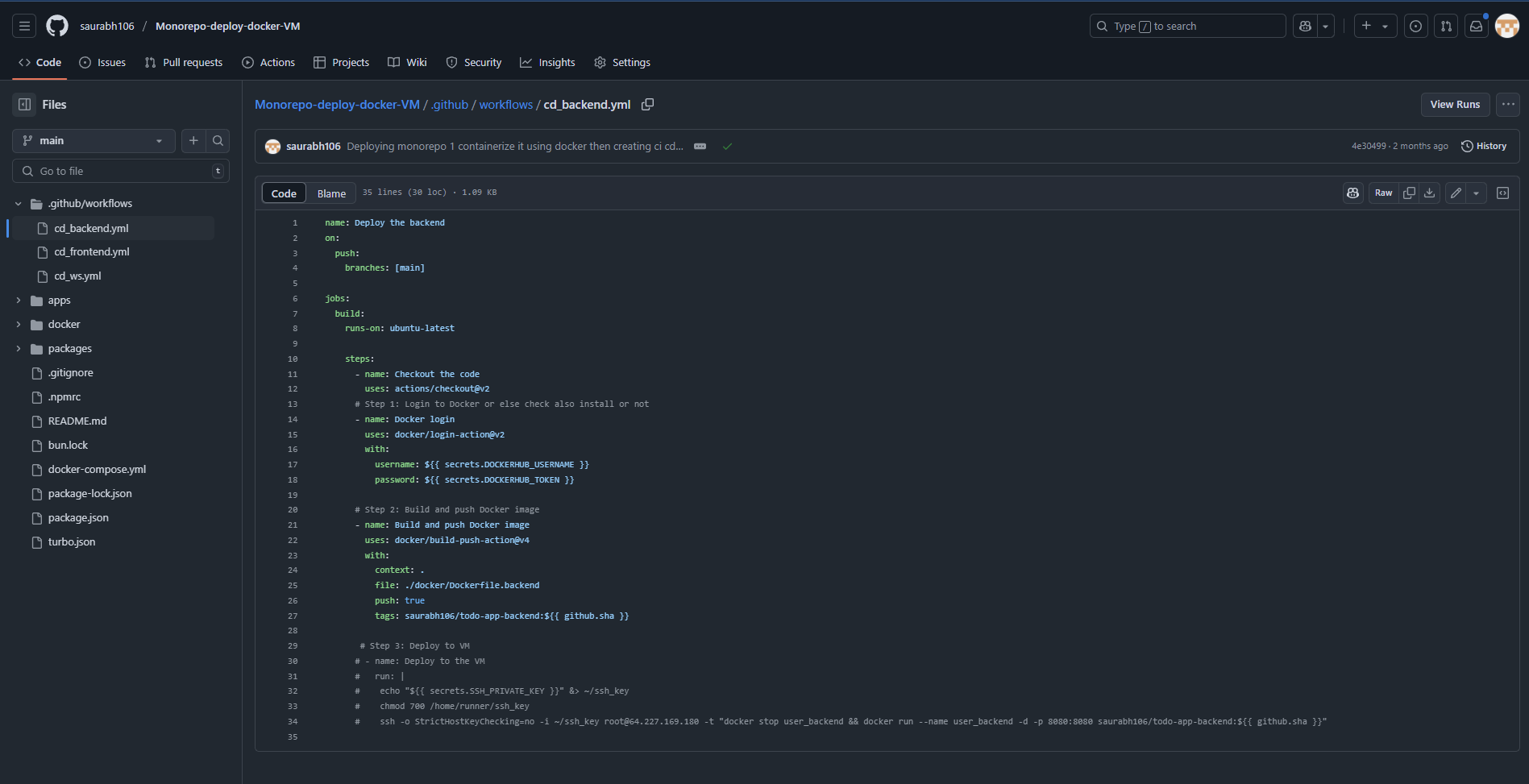
Task: Open commit 4e30499 link
Action: (1369, 146)
